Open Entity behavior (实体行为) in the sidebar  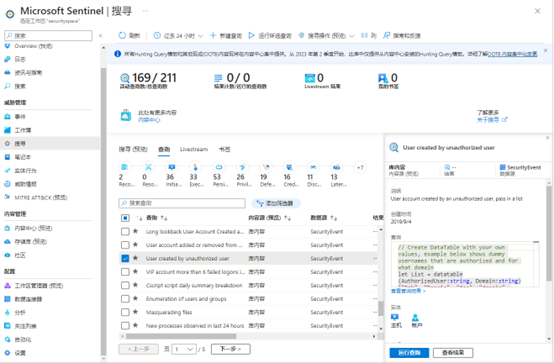tap(20, 170)
